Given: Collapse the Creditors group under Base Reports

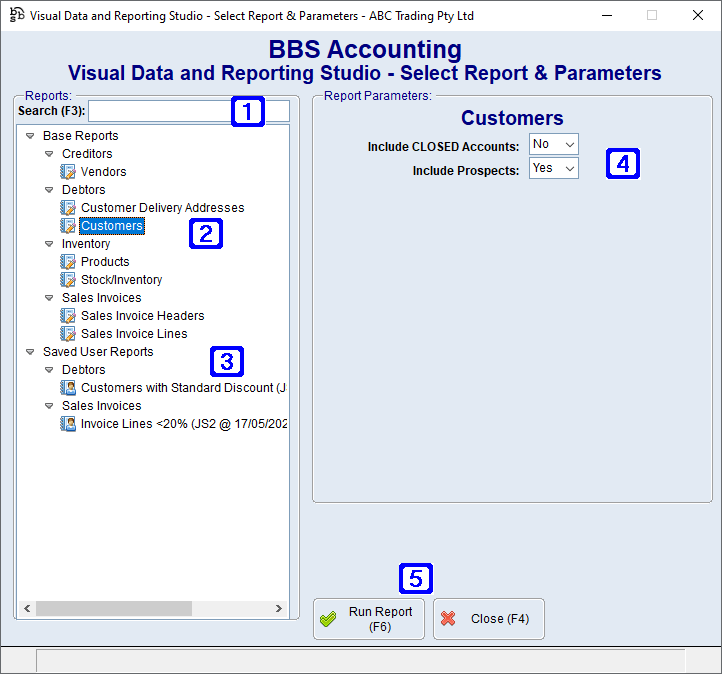Looking at the screenshot, I should (50, 154).
